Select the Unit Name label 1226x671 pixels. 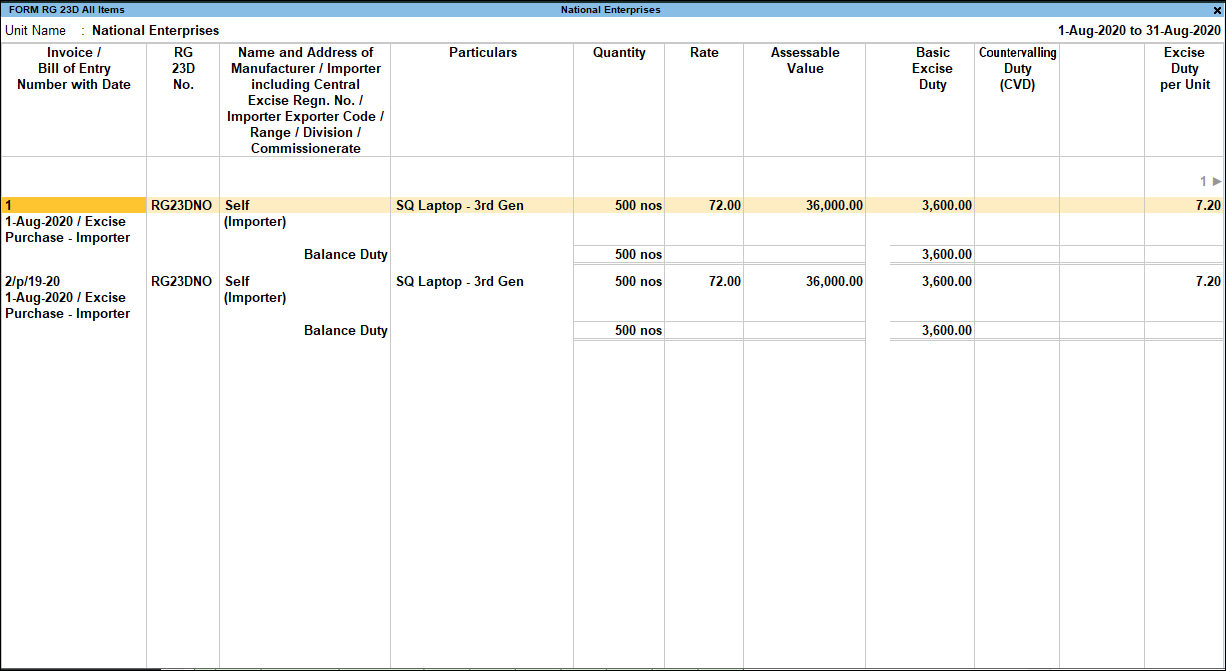coord(35,31)
